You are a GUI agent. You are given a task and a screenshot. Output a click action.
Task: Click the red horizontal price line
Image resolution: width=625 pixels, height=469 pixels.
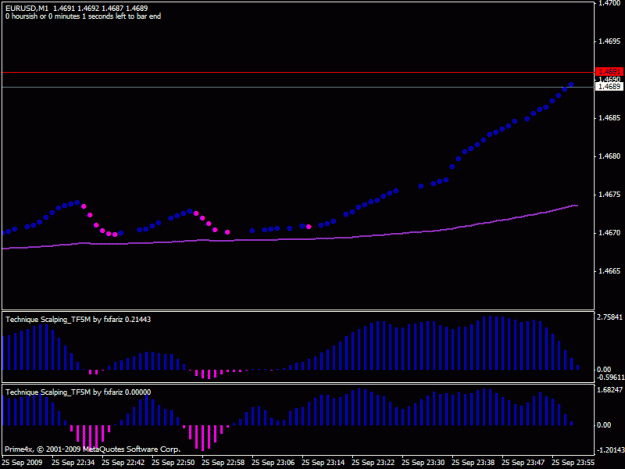coord(298,73)
